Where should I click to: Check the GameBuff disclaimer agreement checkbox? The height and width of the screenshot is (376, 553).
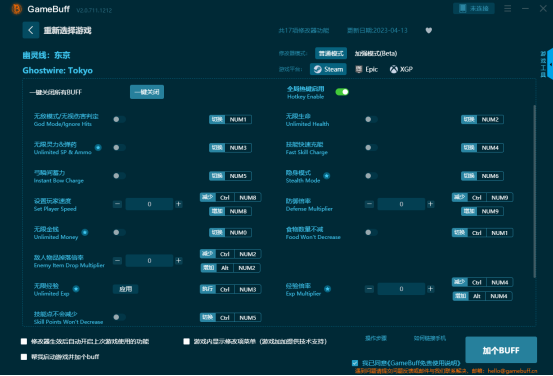(x=355, y=363)
